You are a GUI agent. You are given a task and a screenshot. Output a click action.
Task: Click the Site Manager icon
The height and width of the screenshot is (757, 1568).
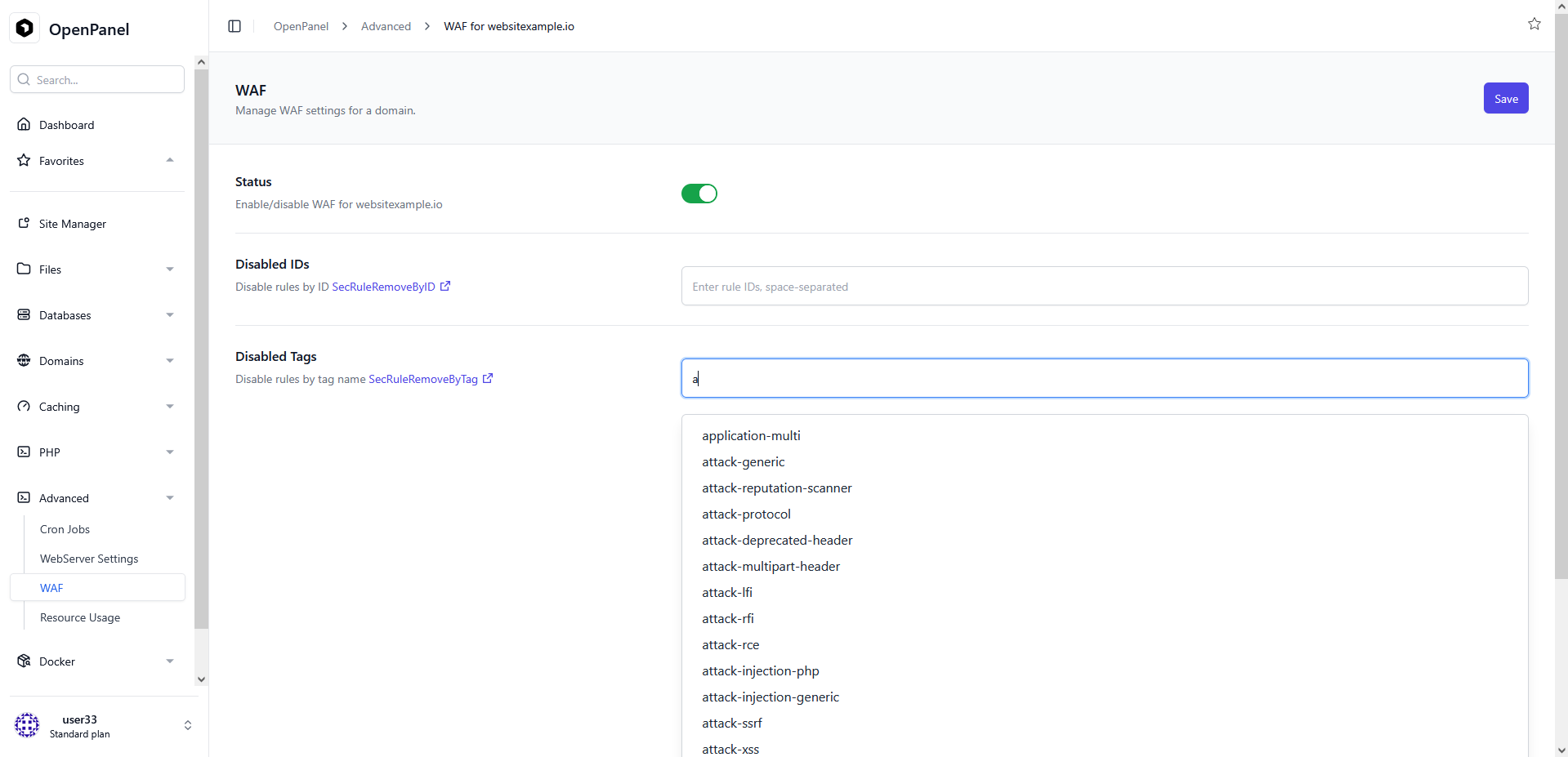point(24,224)
